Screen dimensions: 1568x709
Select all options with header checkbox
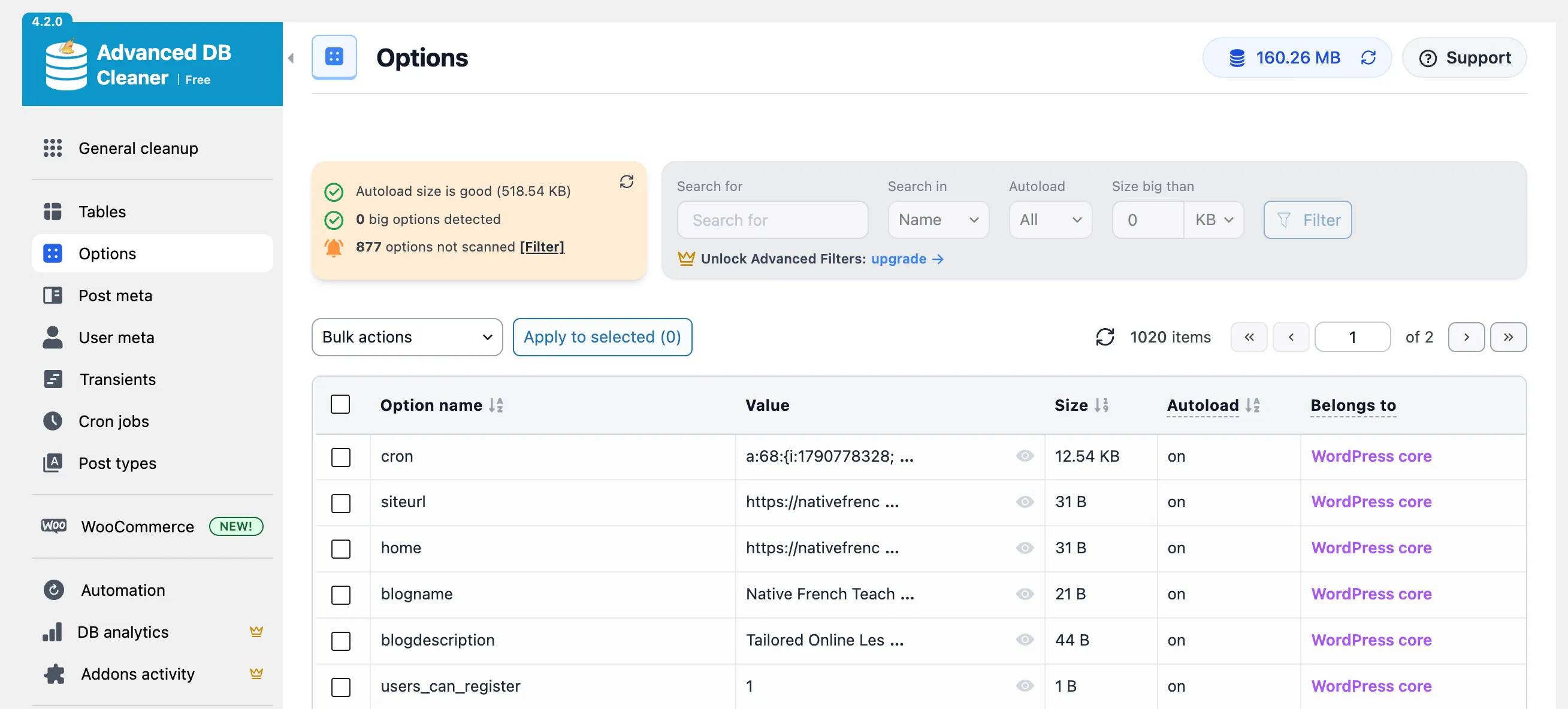[340, 404]
